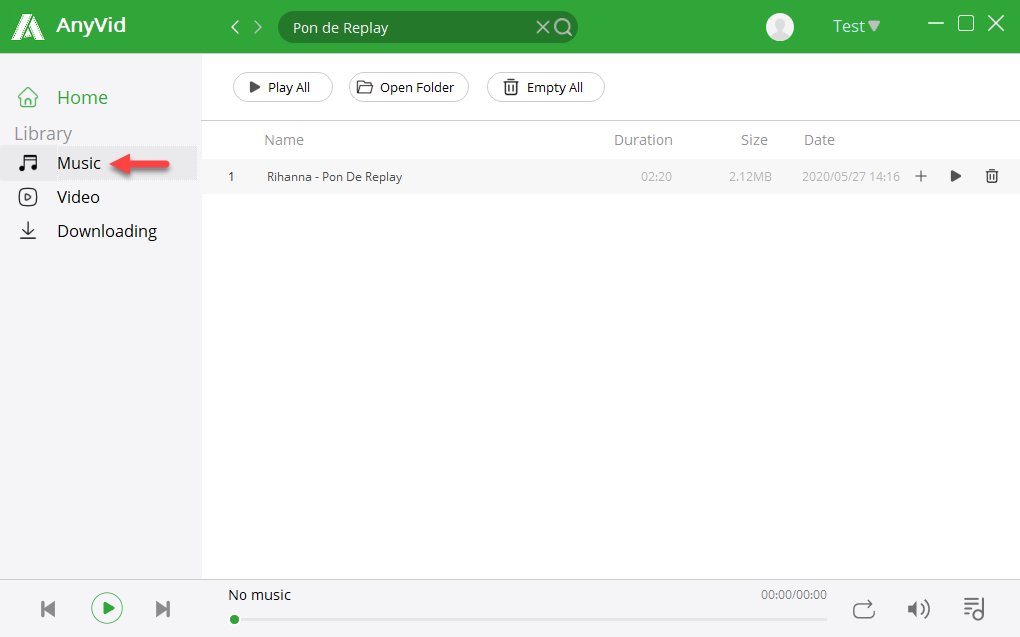
Task: Click the Downloading arrow icon
Action: 28,231
